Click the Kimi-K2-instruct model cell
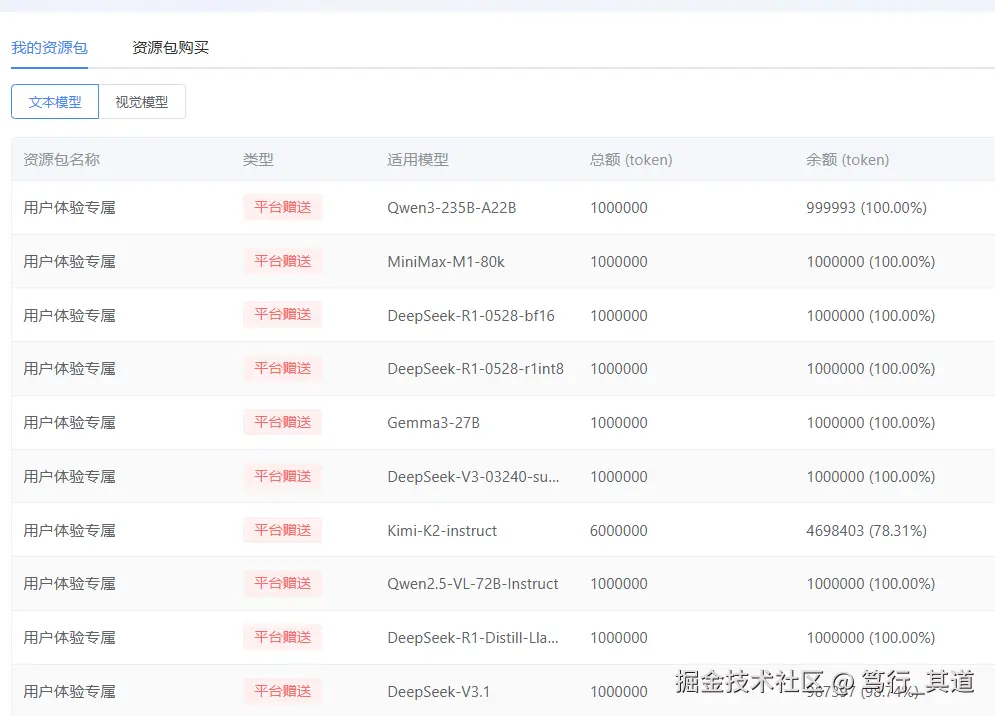Screen dimensions: 995x716 coord(442,531)
